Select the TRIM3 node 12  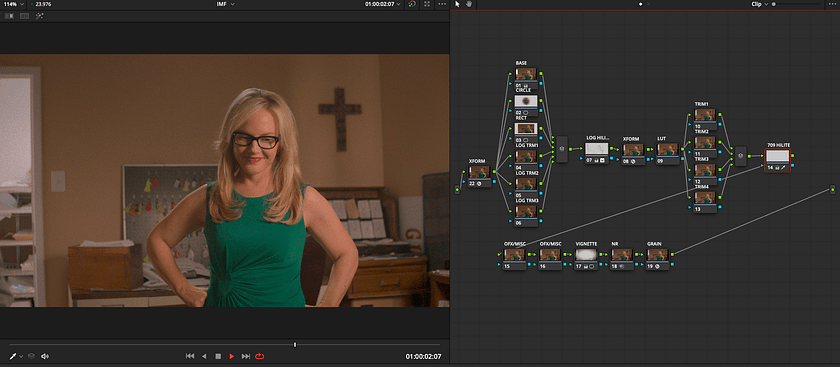705,174
